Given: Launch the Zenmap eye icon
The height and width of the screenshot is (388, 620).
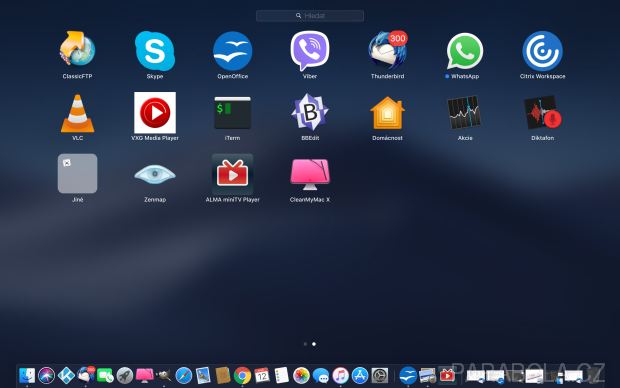Looking at the screenshot, I should point(155,174).
